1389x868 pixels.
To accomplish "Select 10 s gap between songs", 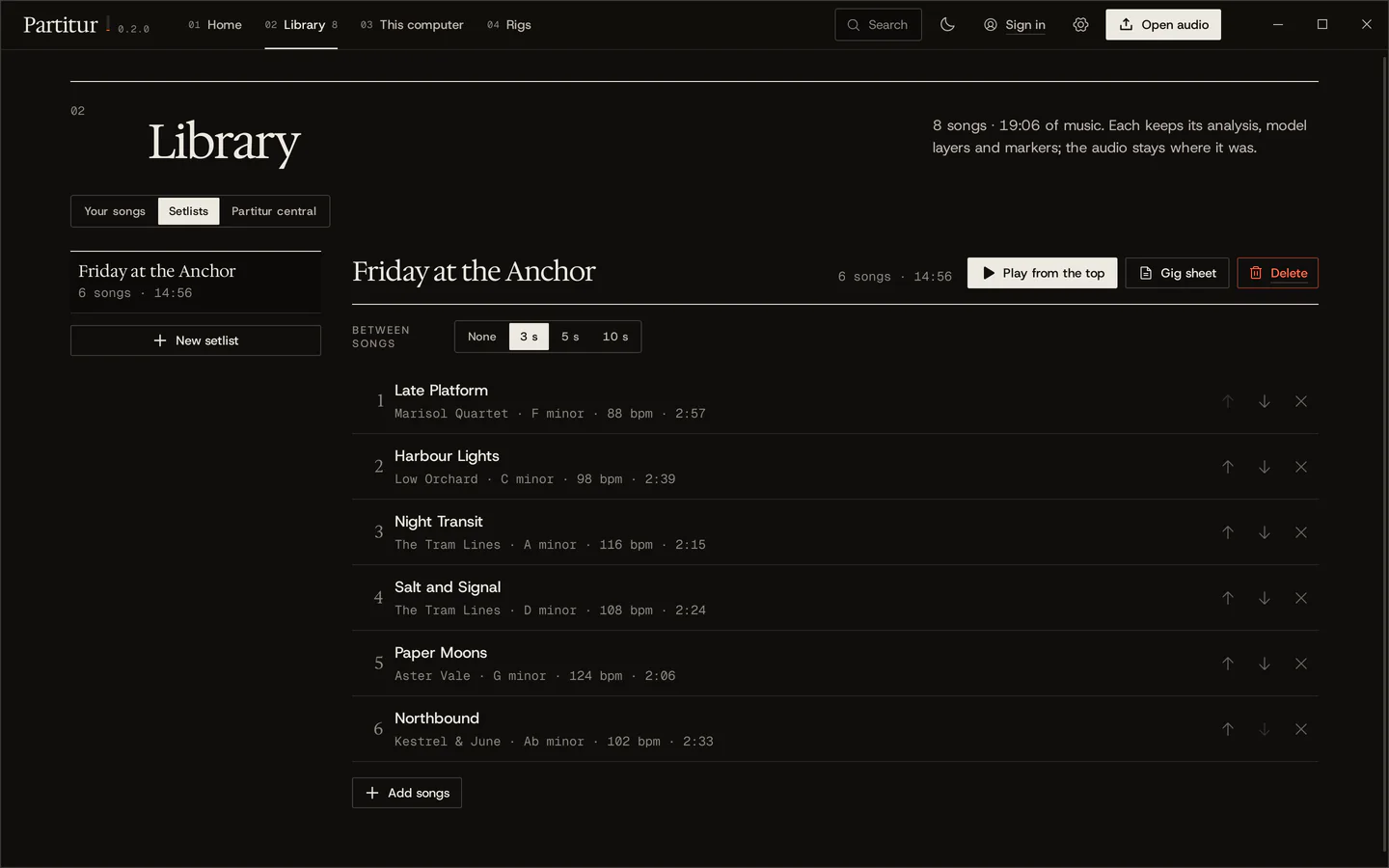I will point(615,337).
